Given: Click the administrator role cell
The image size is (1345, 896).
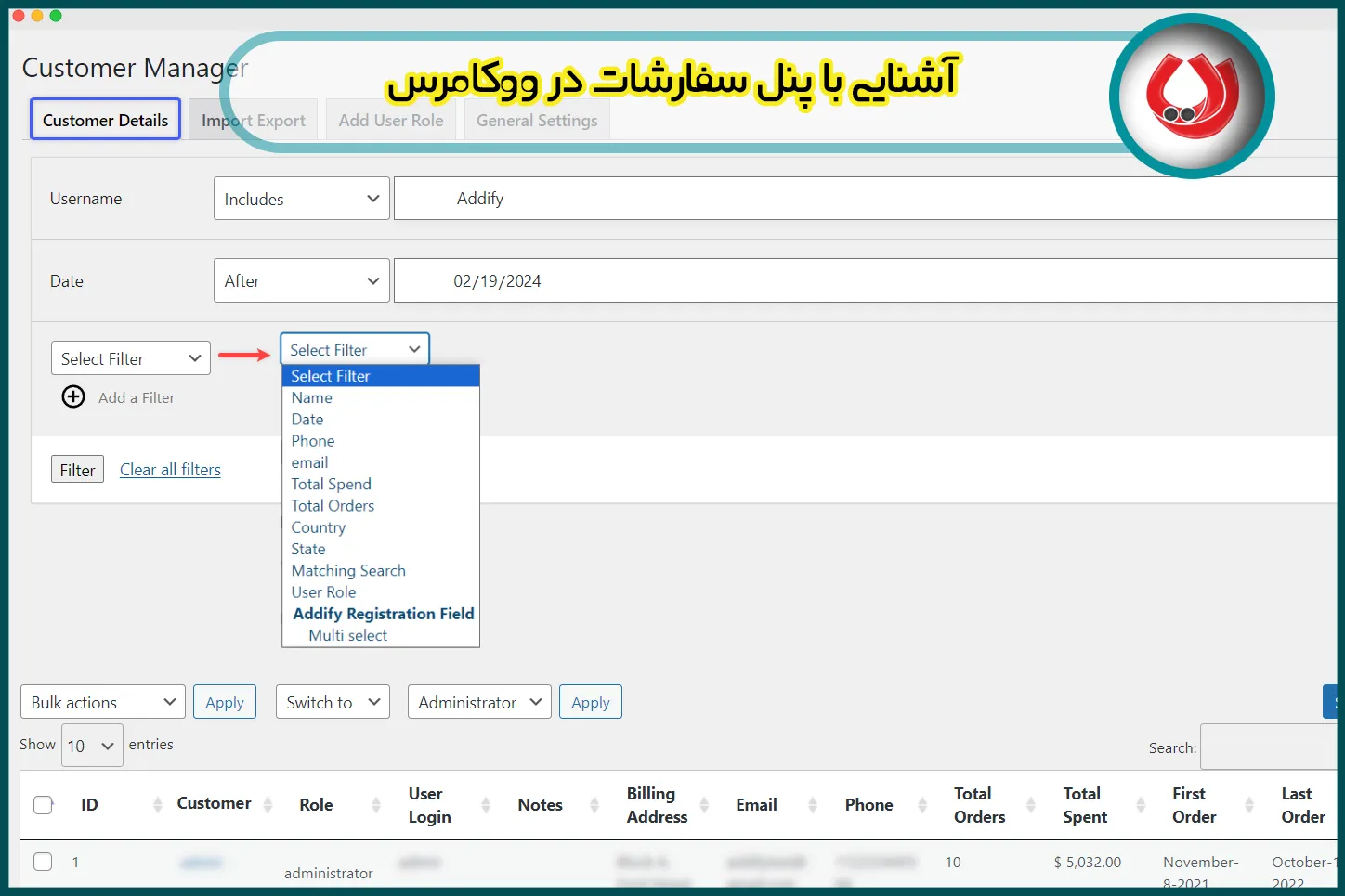Looking at the screenshot, I should pos(329,873).
